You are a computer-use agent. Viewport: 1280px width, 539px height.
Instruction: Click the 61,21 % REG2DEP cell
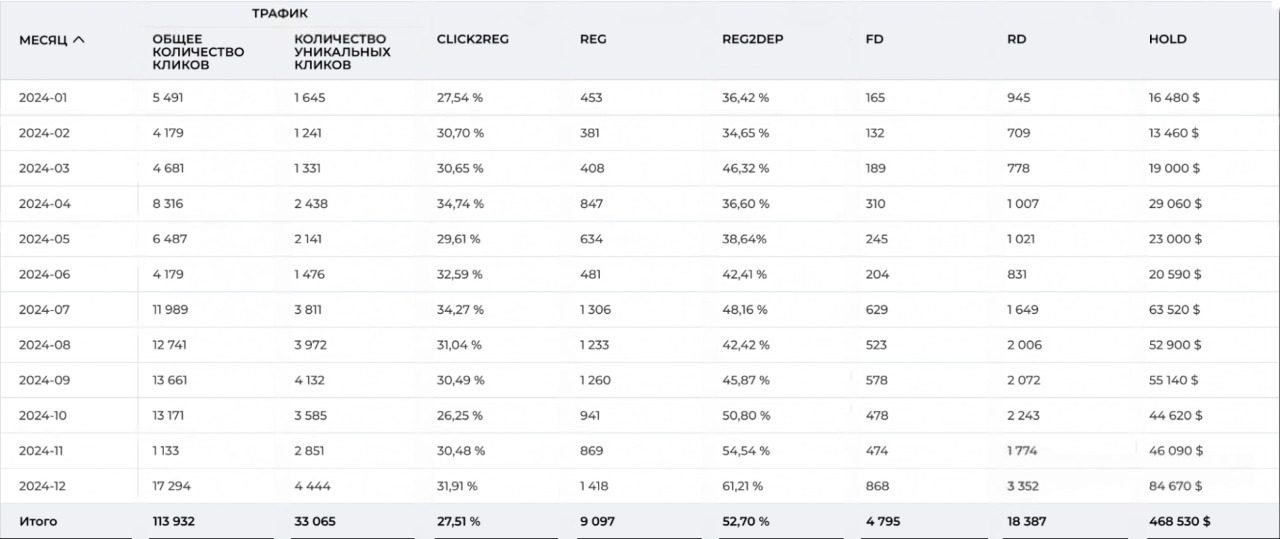742,486
